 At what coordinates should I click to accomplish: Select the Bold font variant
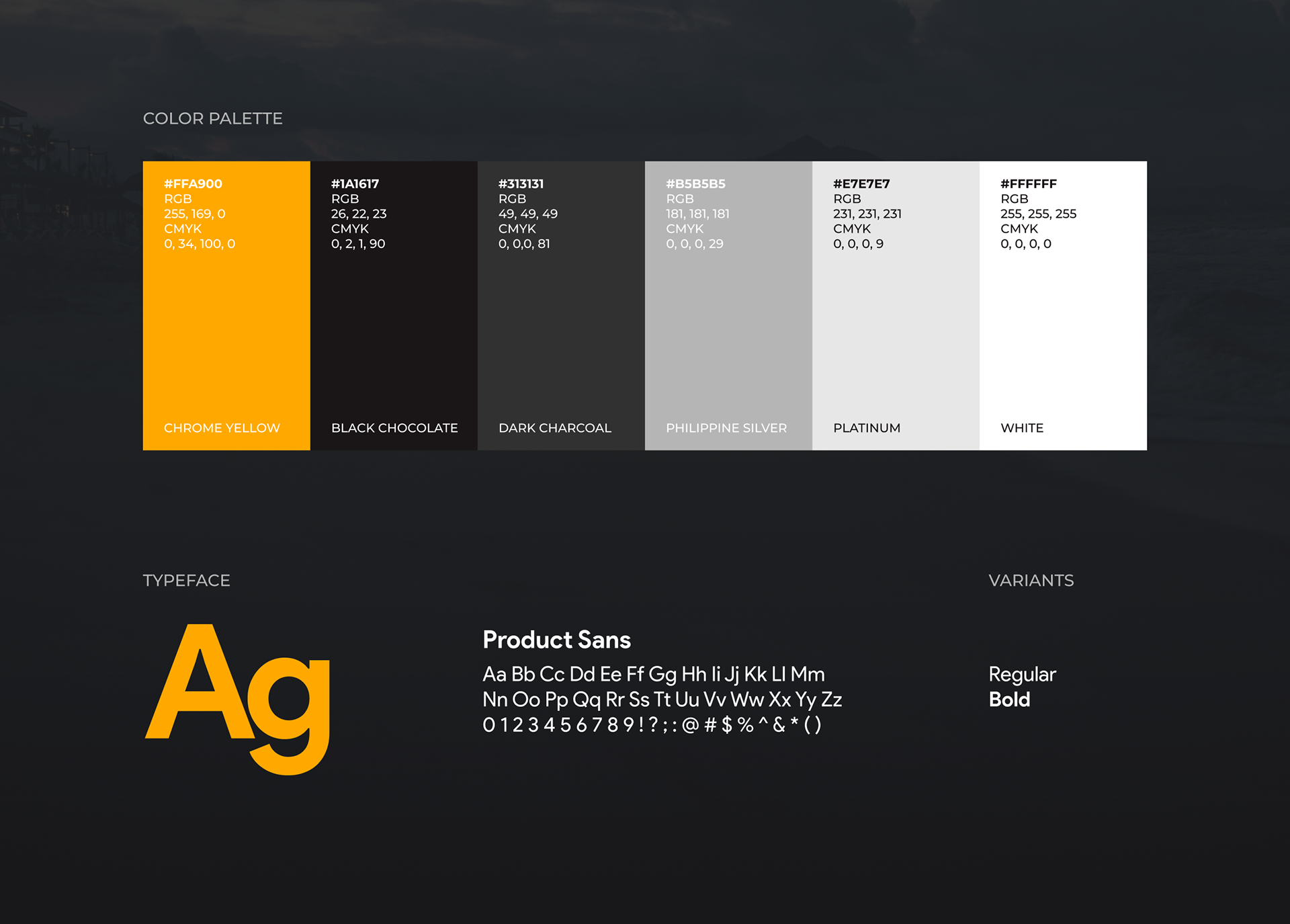click(1009, 700)
